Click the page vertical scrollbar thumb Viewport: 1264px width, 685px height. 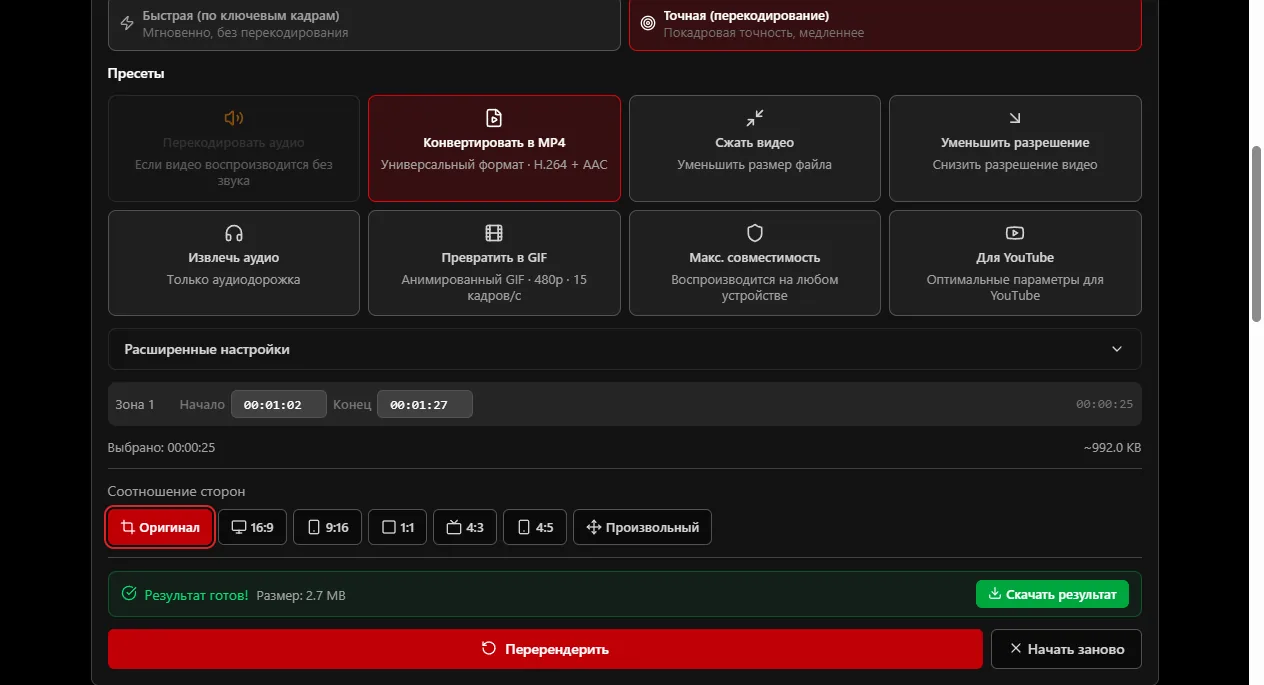pyautogui.click(x=1257, y=233)
